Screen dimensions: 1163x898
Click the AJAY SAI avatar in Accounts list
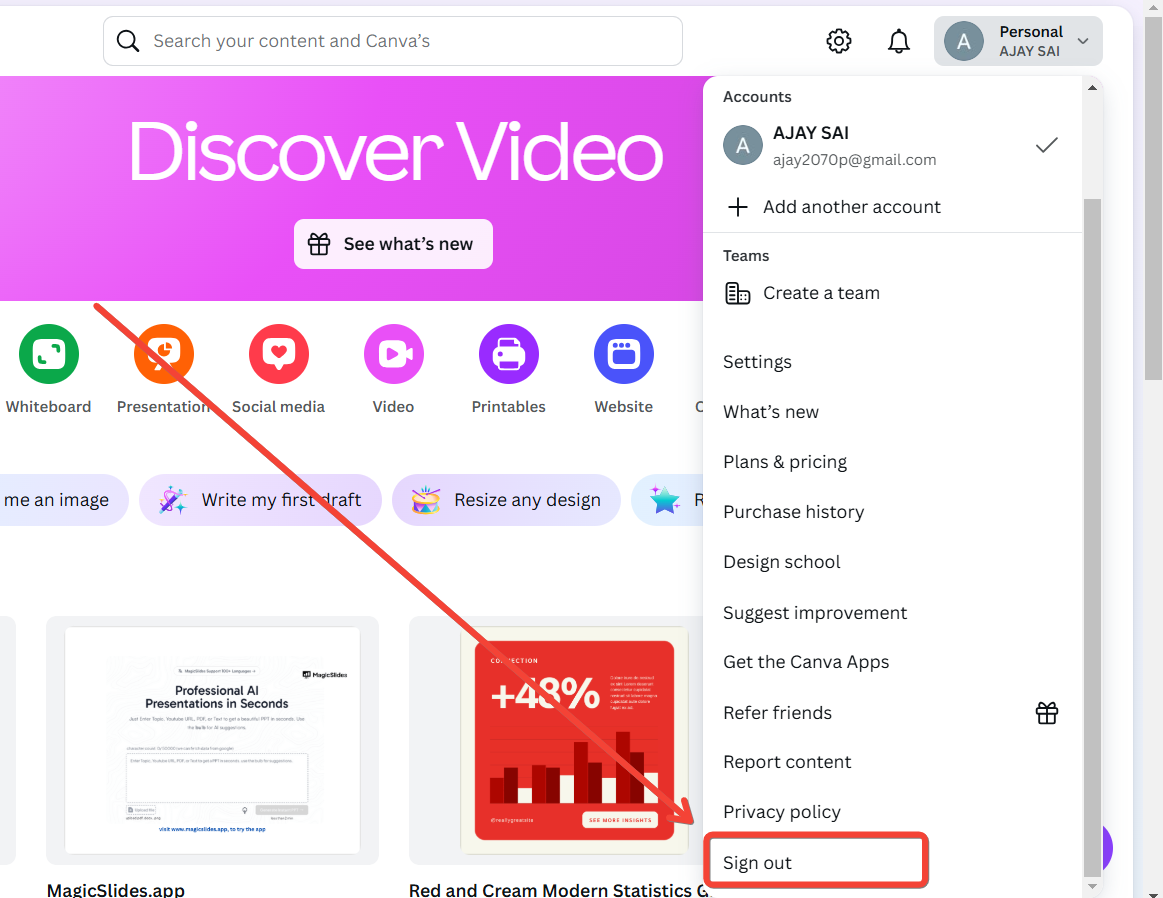tap(742, 145)
